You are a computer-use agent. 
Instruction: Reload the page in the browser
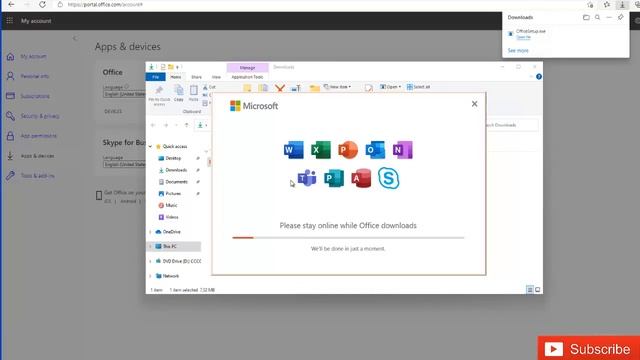[x=42, y=4]
